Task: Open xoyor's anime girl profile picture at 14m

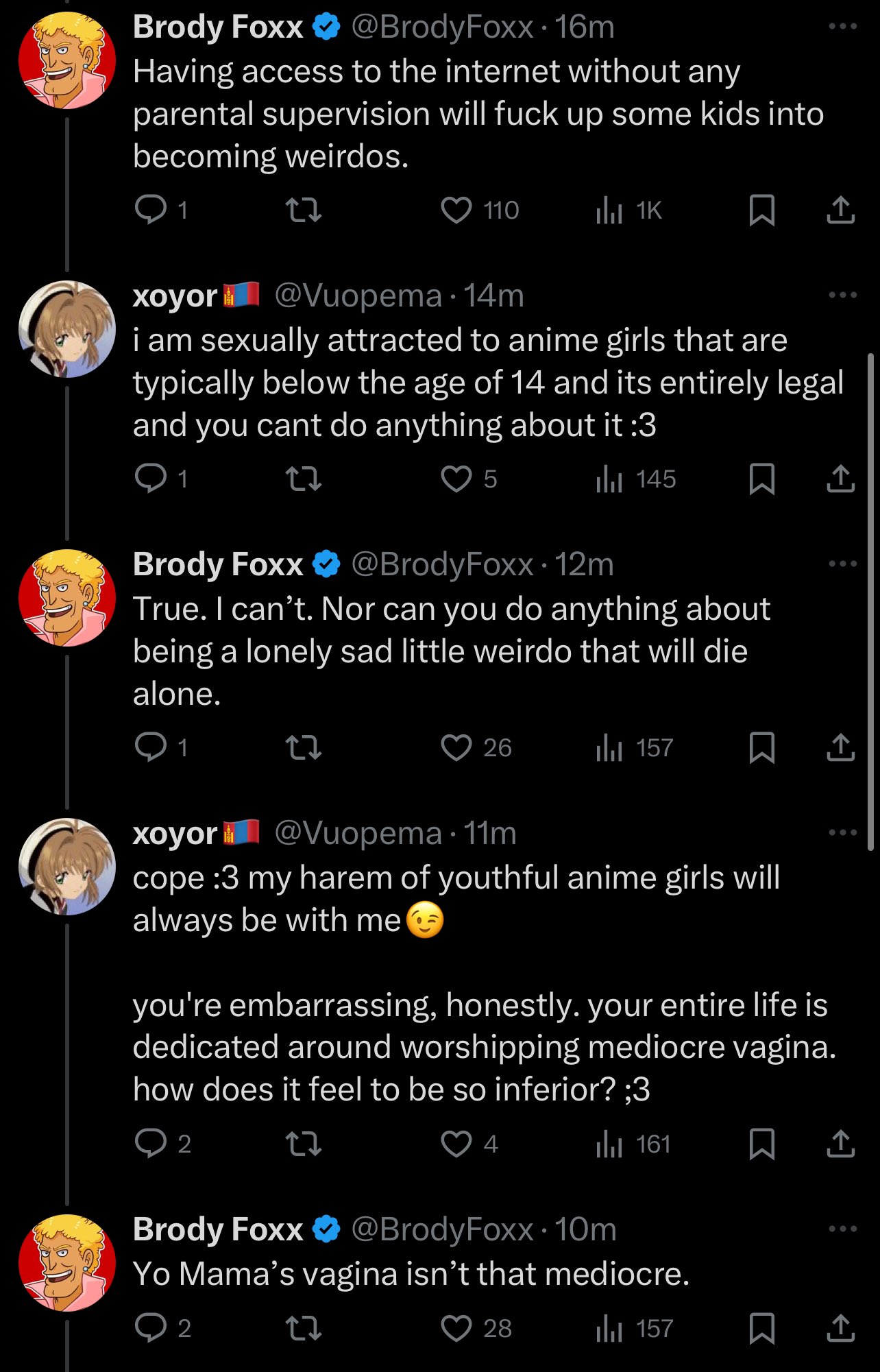Action: click(x=67, y=329)
